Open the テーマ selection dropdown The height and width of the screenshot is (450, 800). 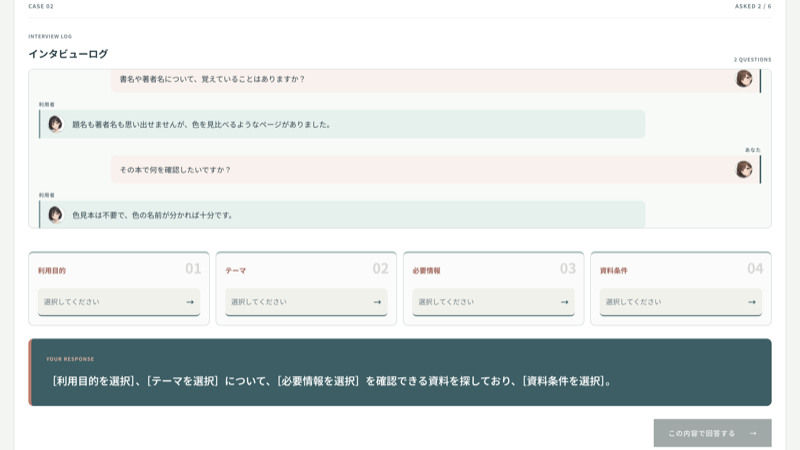[x=306, y=302]
